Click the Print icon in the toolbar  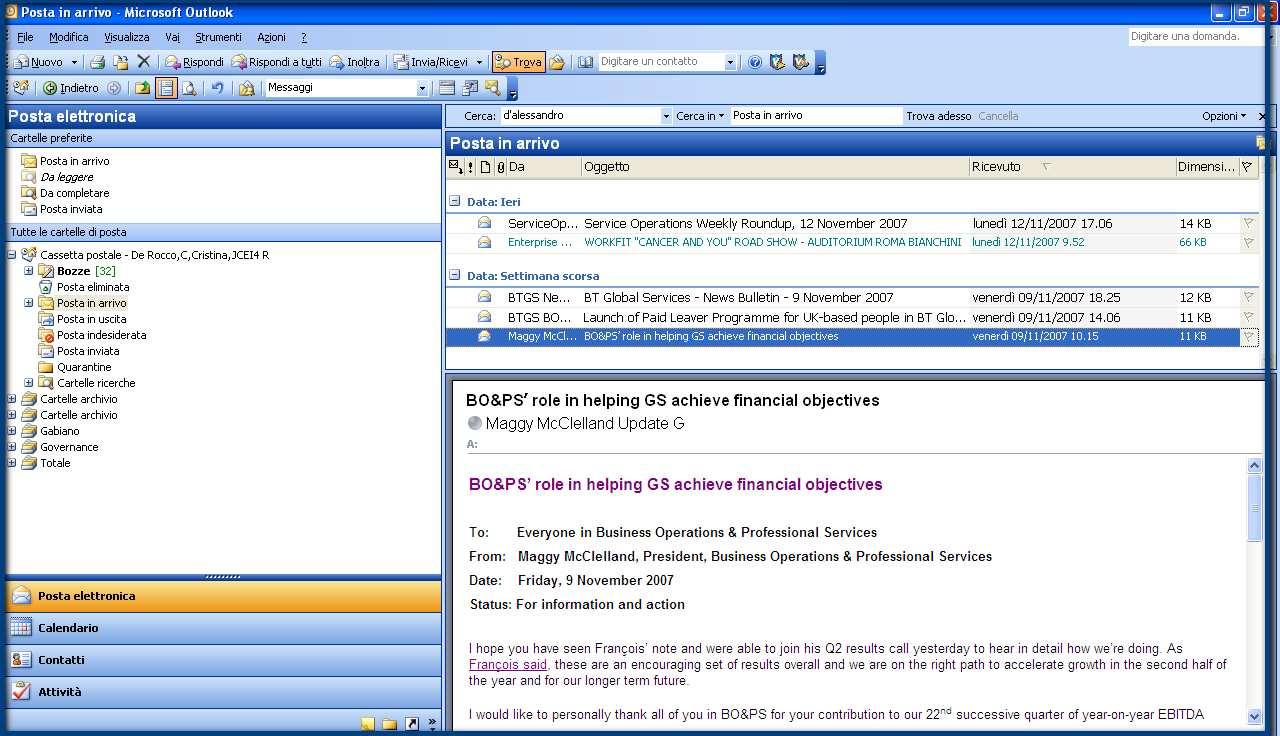pyautogui.click(x=97, y=62)
